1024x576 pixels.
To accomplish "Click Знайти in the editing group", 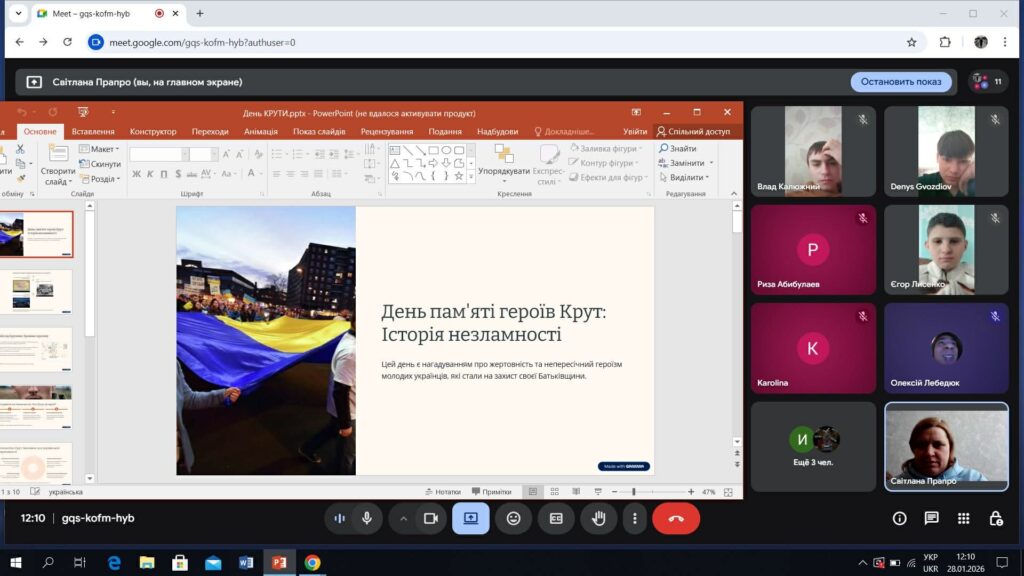I will pos(682,149).
